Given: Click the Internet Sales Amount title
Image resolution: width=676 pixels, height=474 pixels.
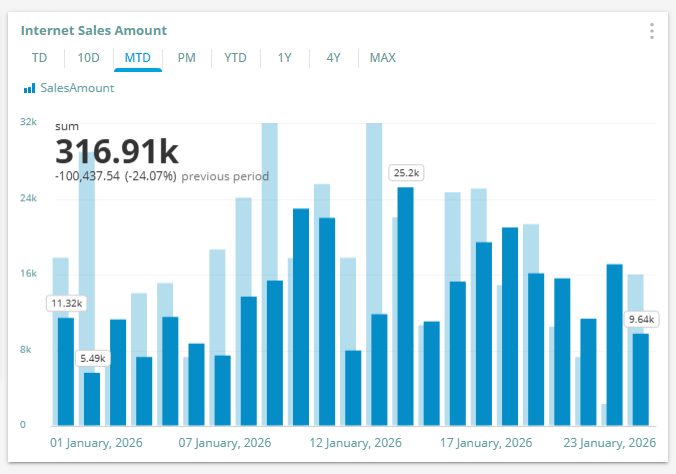Looking at the screenshot, I should [x=94, y=31].
